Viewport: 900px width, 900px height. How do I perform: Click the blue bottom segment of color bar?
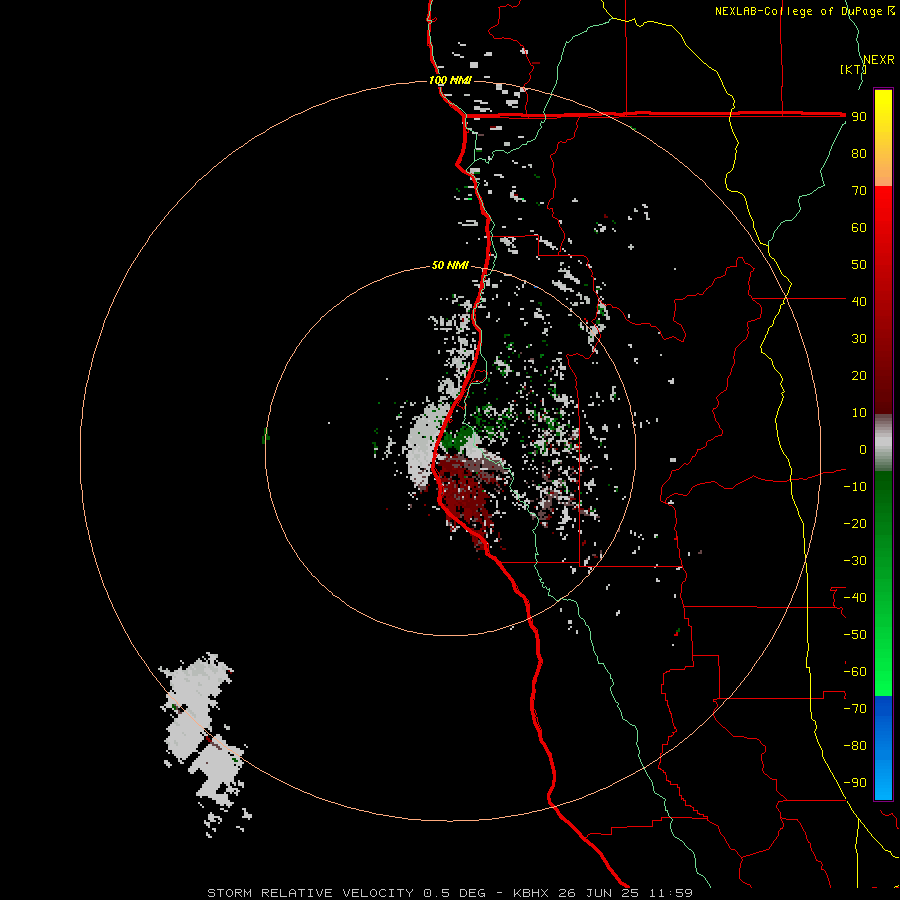(883, 748)
